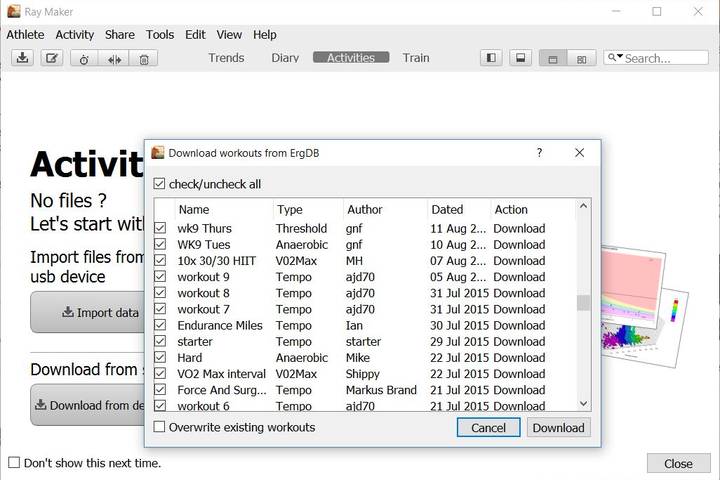Sort workouts by Dated column header
This screenshot has height=480, width=720.
459,209
